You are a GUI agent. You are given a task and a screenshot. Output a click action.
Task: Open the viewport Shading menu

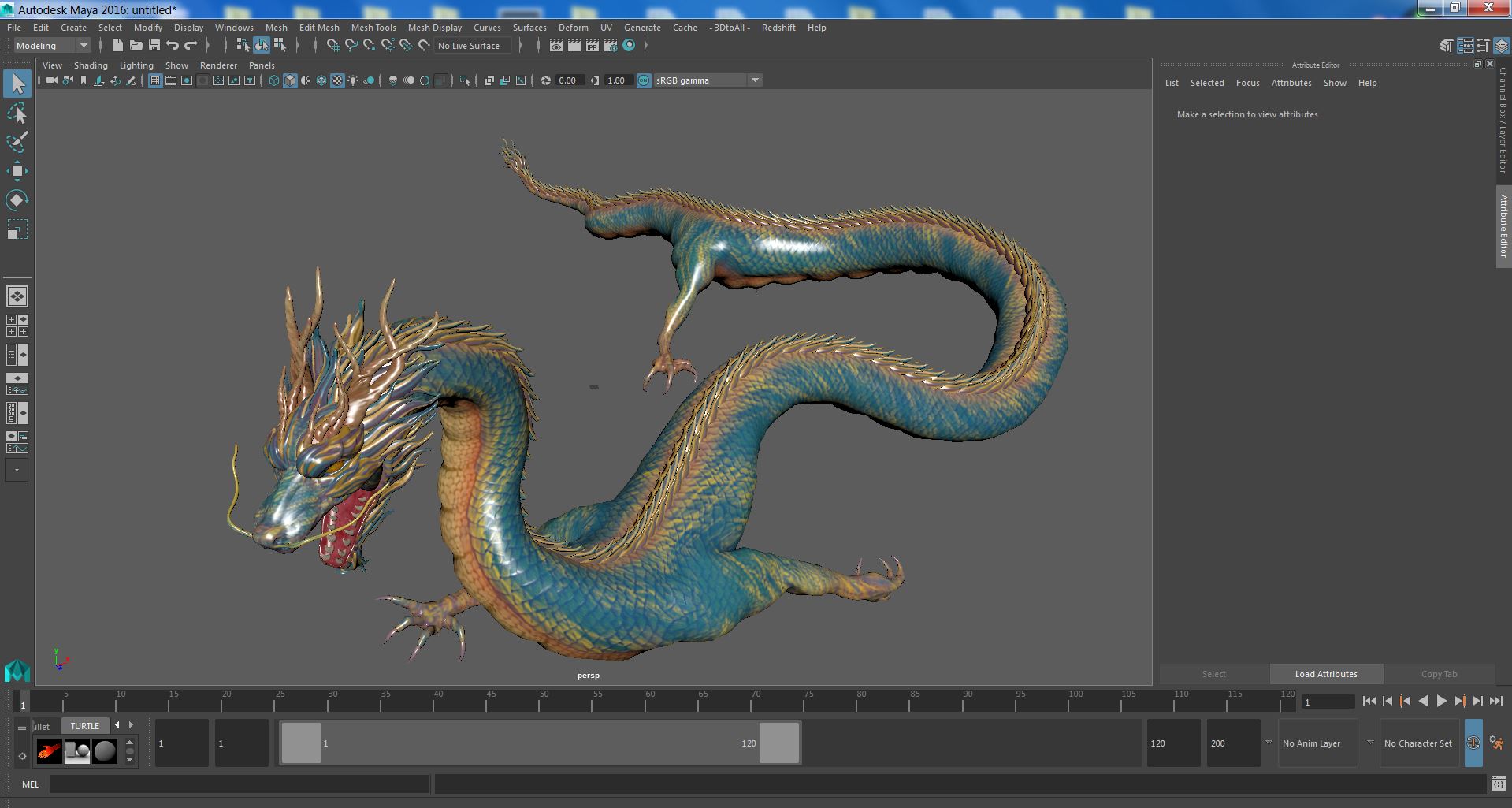91,65
